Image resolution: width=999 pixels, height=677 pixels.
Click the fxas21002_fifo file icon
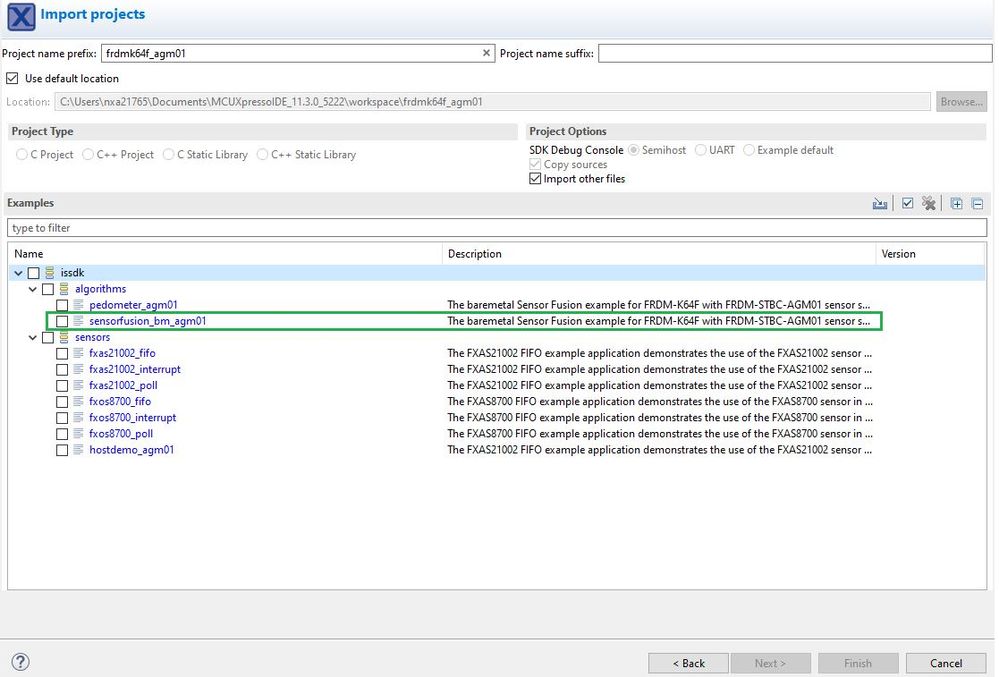[78, 353]
